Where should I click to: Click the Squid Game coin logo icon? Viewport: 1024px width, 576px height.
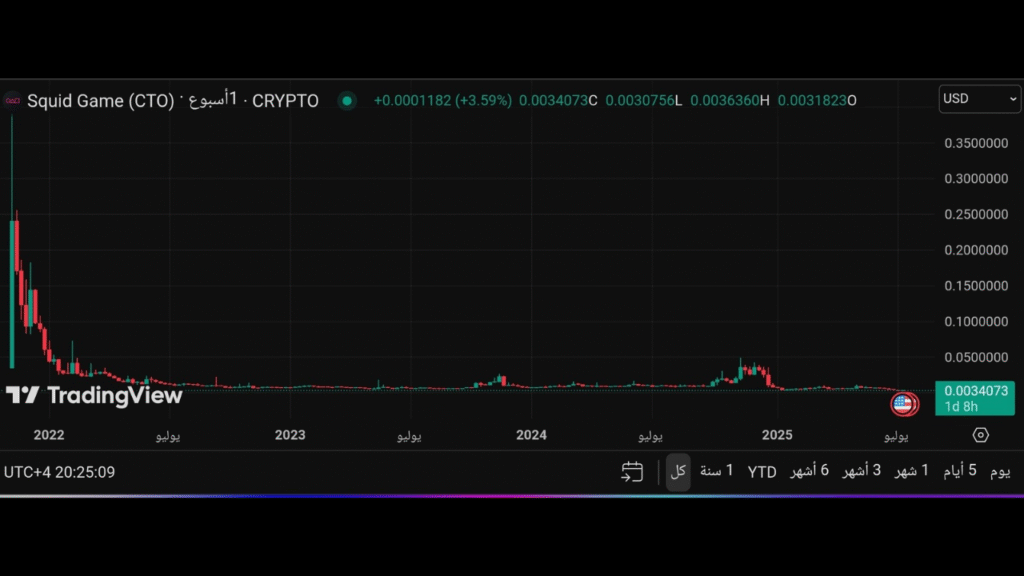tap(12, 101)
